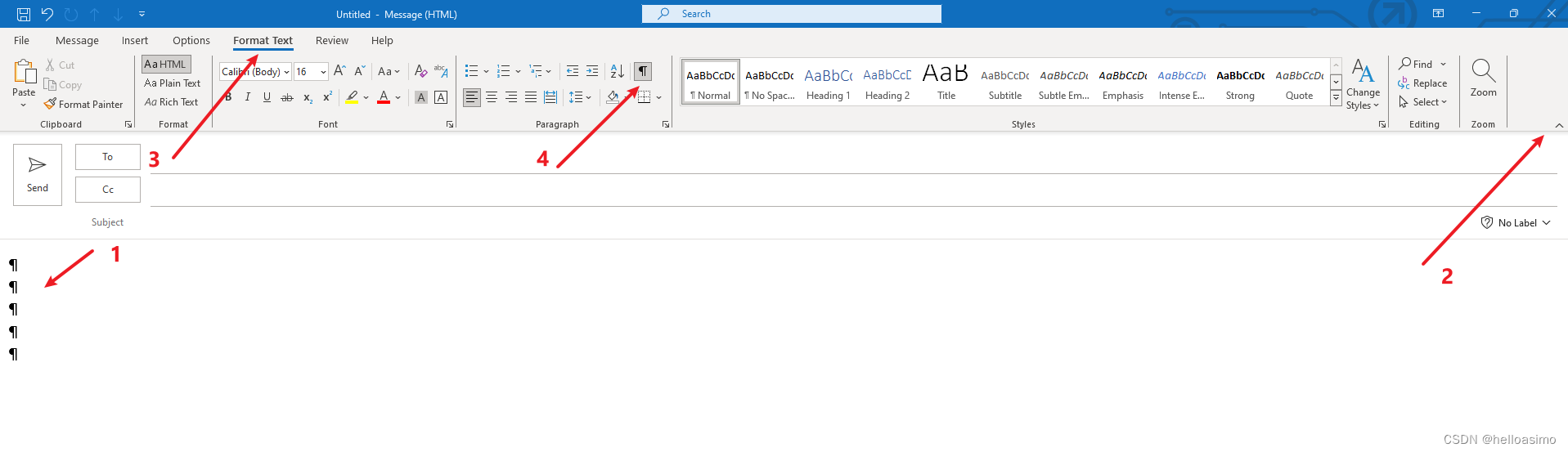1568x452 pixels.
Task: Open the Change Case dropdown
Action: [x=389, y=72]
